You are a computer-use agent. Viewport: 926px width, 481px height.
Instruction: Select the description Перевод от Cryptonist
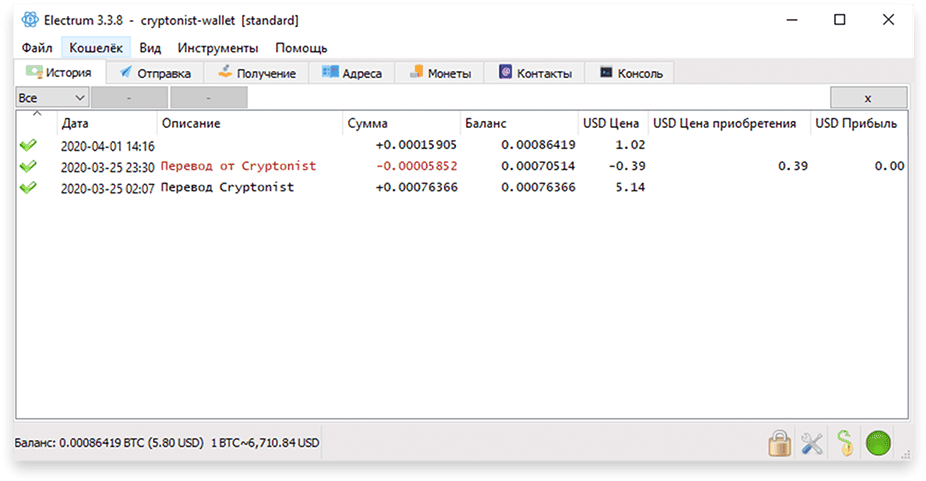coord(238,166)
